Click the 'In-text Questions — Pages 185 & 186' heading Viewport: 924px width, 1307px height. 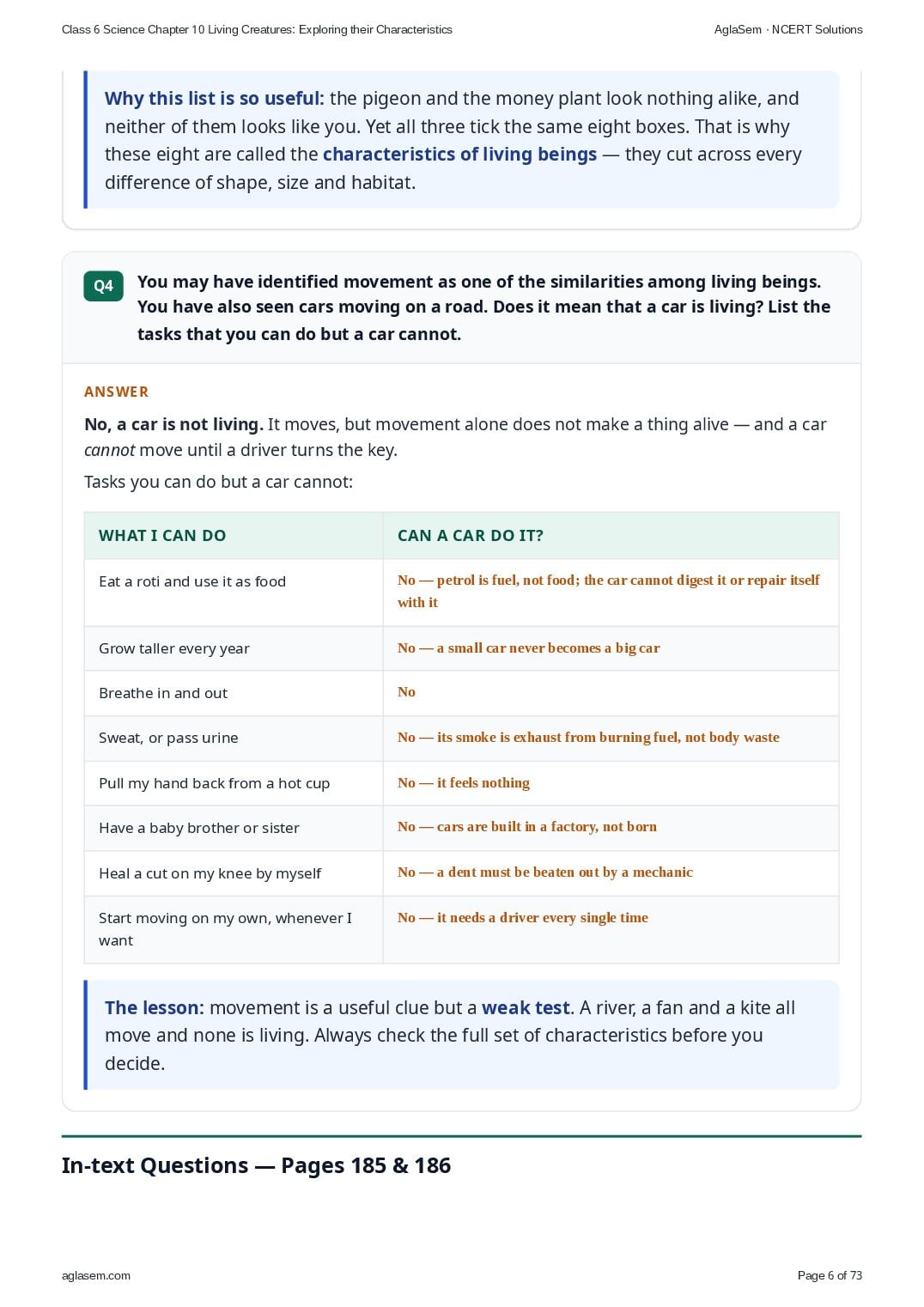256,1165
